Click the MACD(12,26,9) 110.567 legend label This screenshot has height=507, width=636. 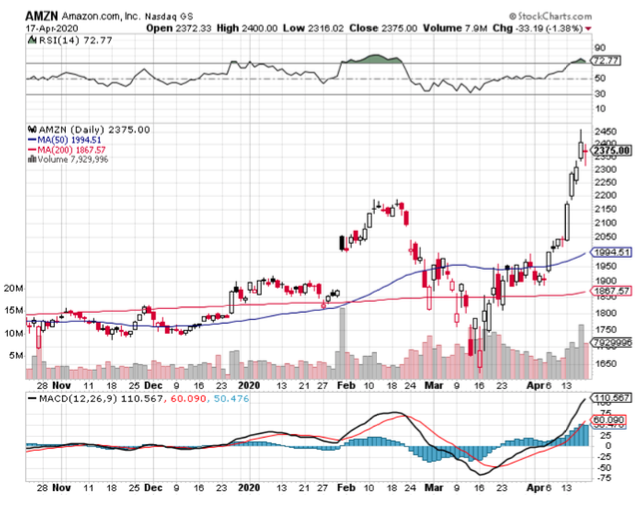tap(101, 399)
